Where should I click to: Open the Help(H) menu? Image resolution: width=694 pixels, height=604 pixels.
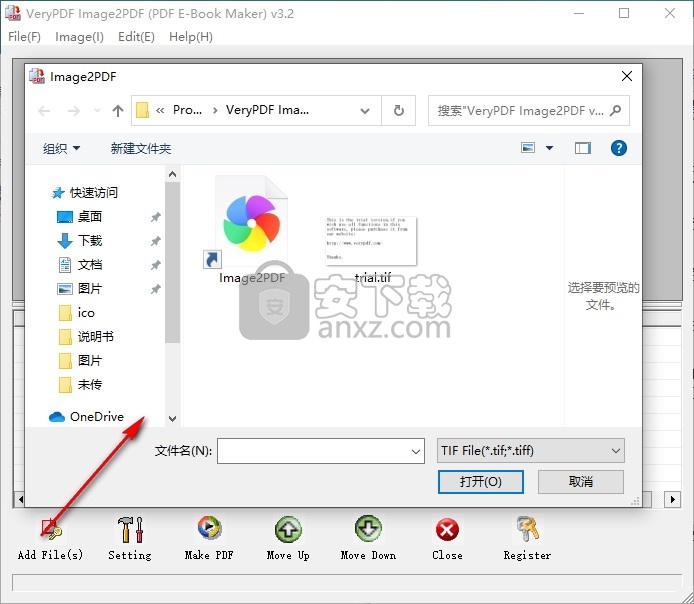(191, 37)
